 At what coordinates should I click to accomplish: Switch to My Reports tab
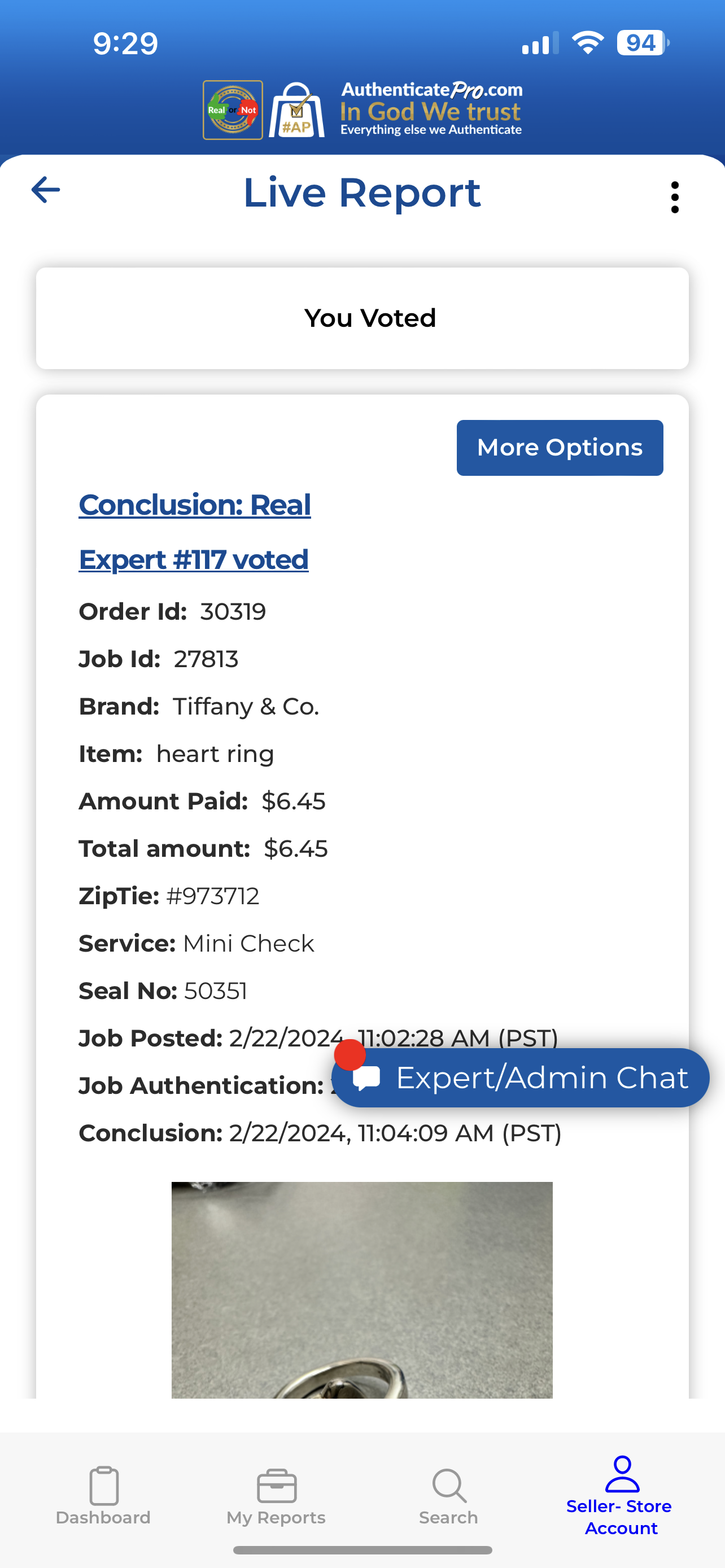[x=276, y=1495]
